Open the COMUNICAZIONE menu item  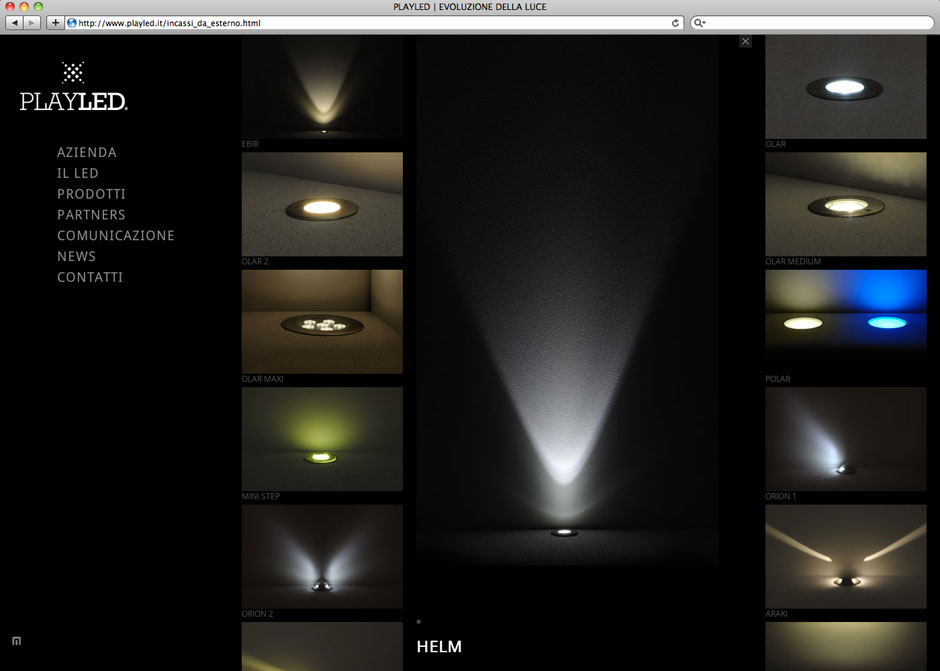tap(116, 236)
